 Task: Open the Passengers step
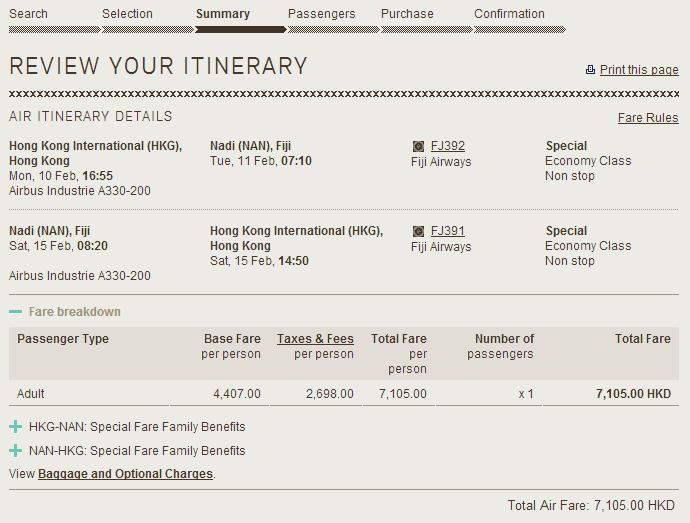click(321, 14)
